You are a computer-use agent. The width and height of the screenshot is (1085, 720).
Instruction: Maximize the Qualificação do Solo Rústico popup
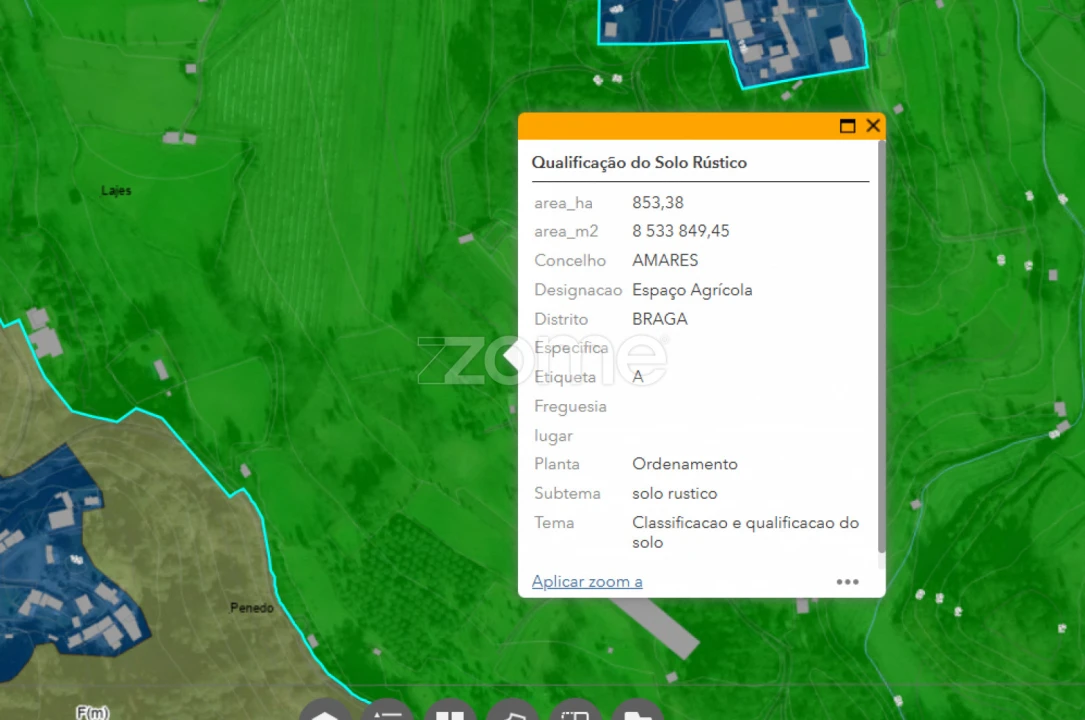click(x=846, y=126)
